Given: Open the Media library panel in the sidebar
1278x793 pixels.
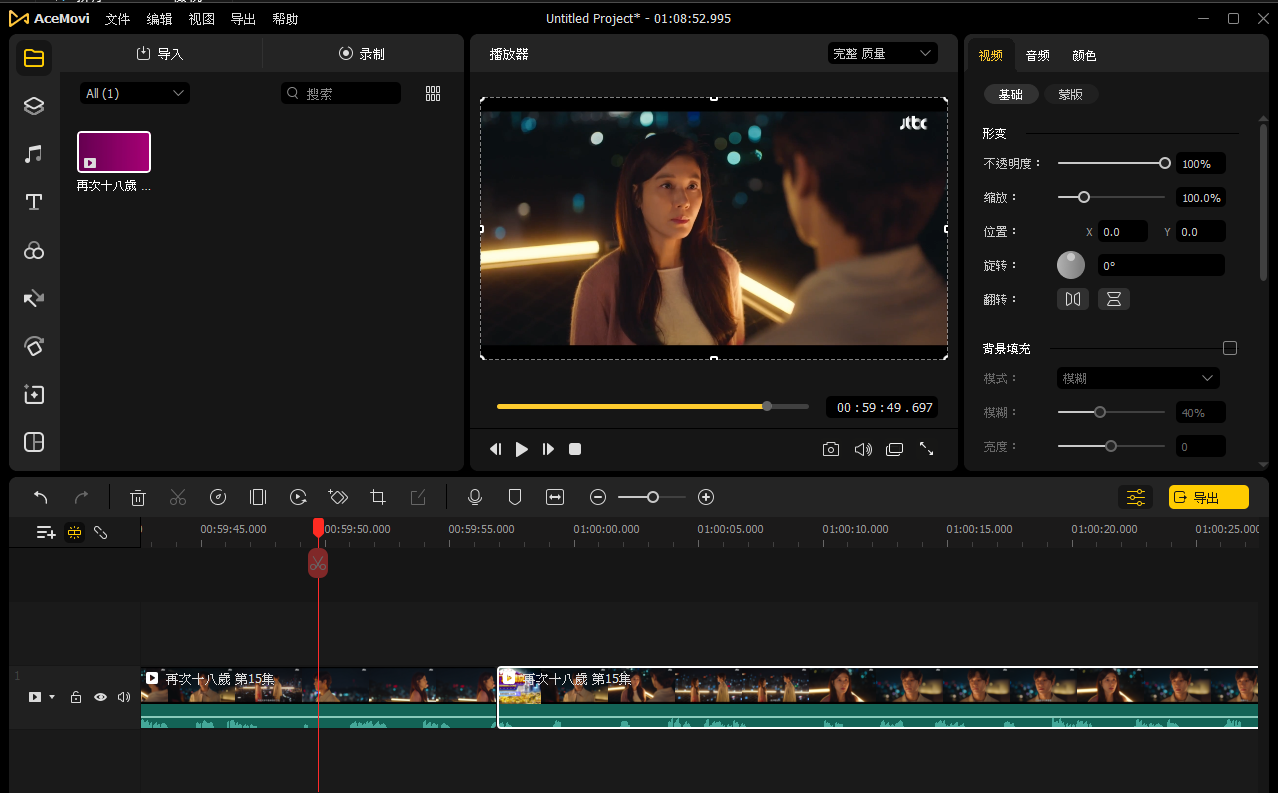Looking at the screenshot, I should 34,58.
